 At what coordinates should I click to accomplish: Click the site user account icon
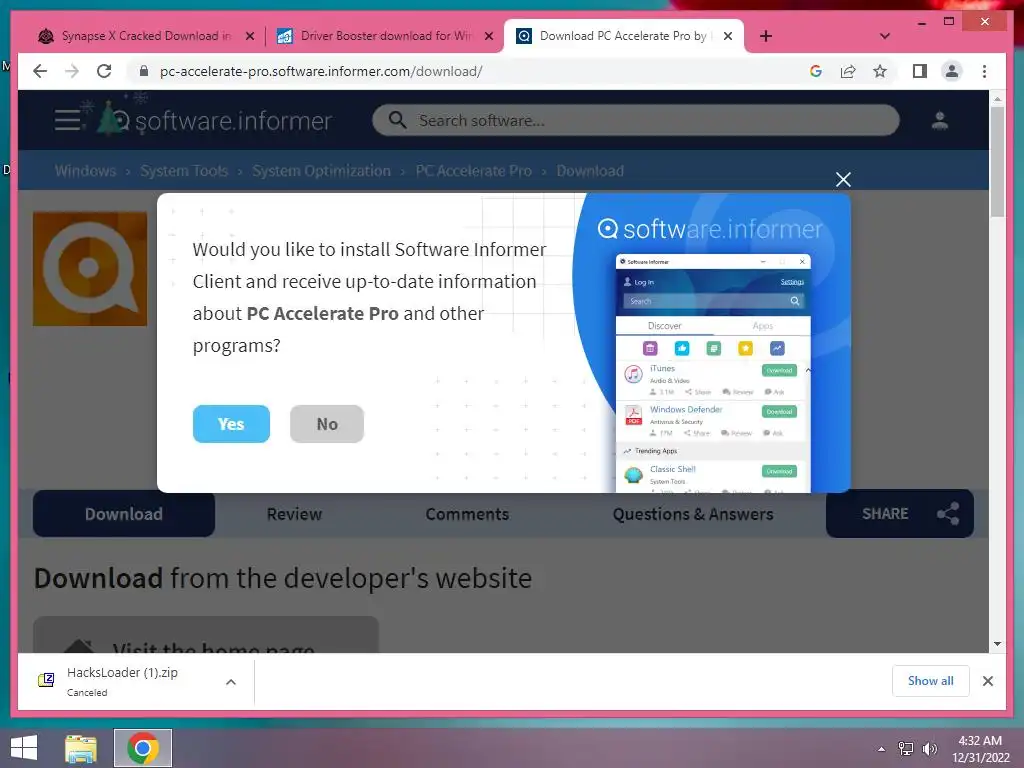point(940,120)
